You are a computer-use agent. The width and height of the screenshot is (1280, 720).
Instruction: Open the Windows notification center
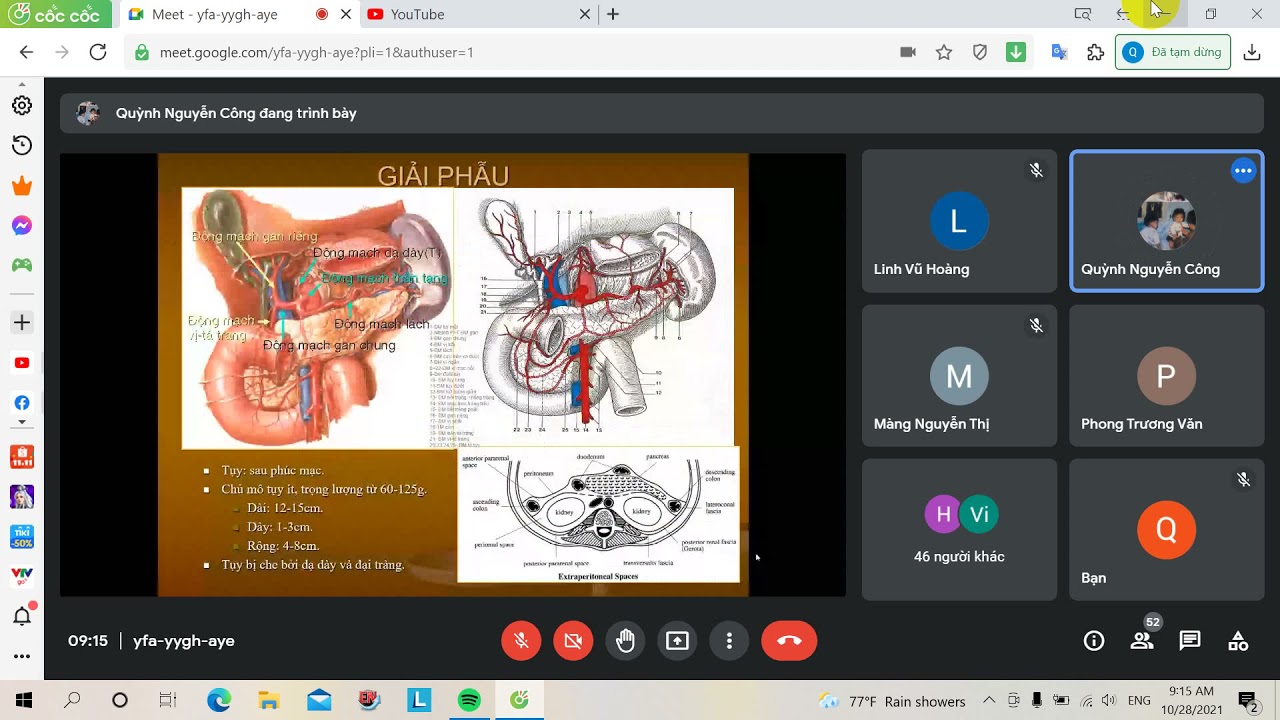1248,700
